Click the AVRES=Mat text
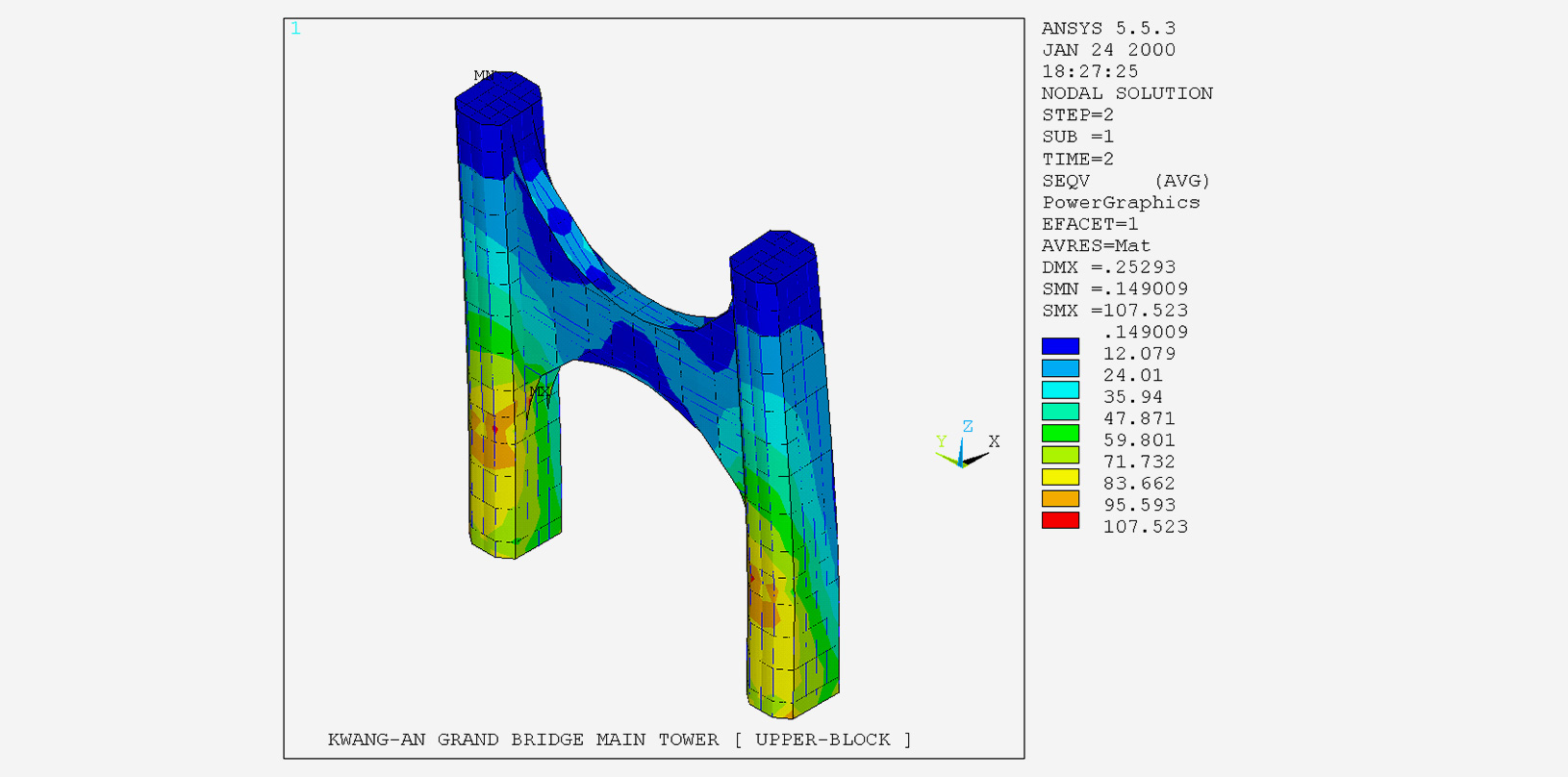 tap(1096, 246)
